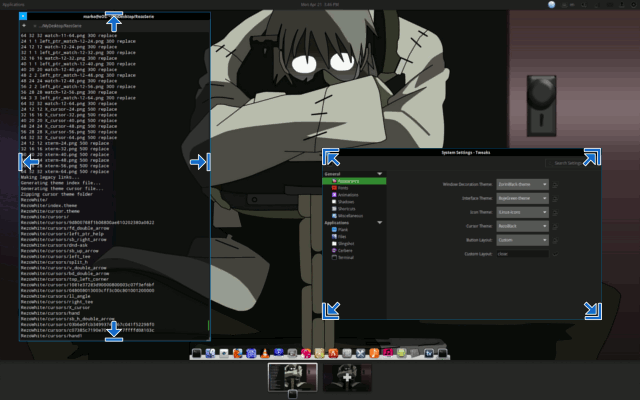Select Miscellaneous in the Tweaks sidebar
The height and width of the screenshot is (400, 640).
354,216
